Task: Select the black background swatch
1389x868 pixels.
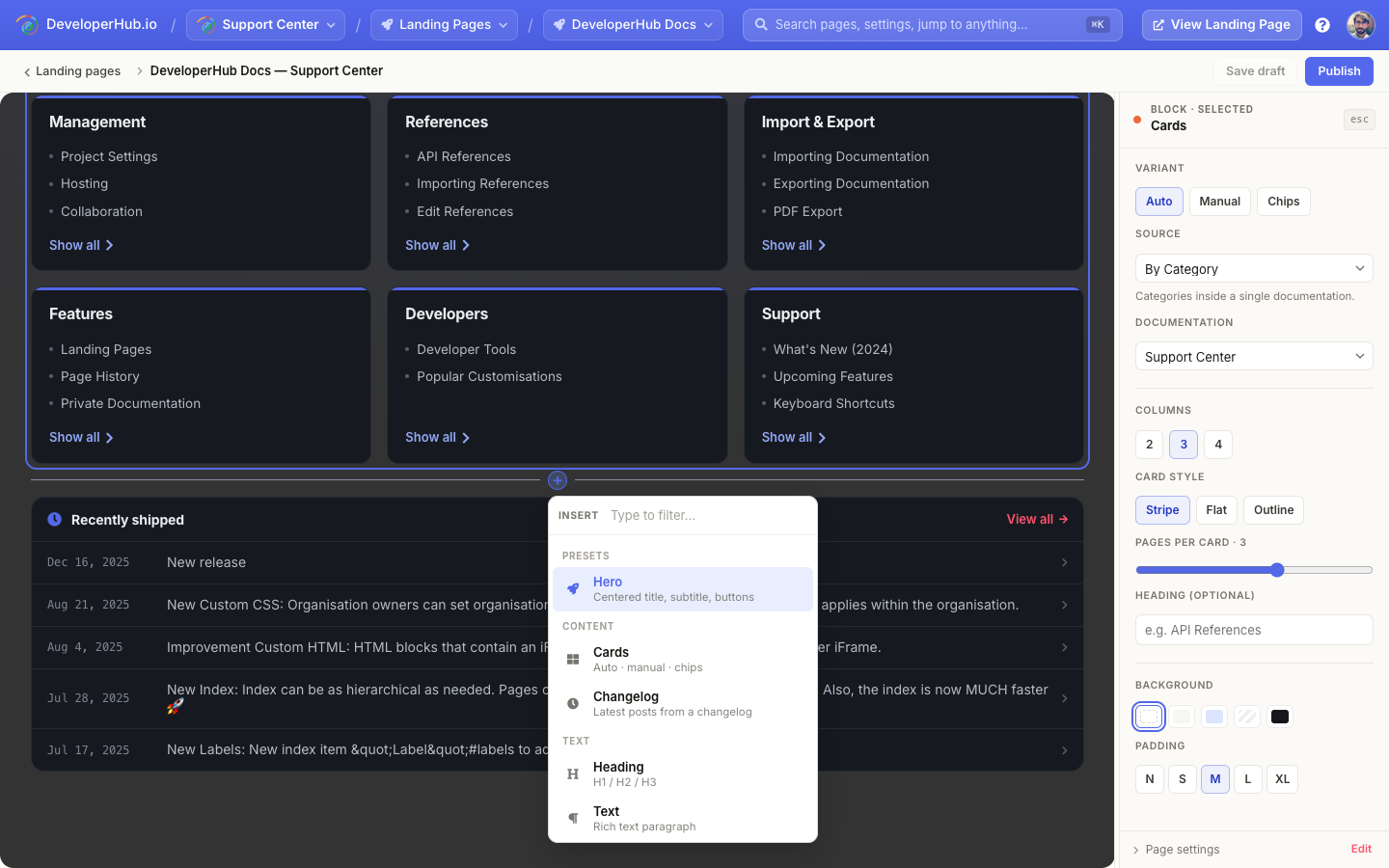Action: point(1280,717)
